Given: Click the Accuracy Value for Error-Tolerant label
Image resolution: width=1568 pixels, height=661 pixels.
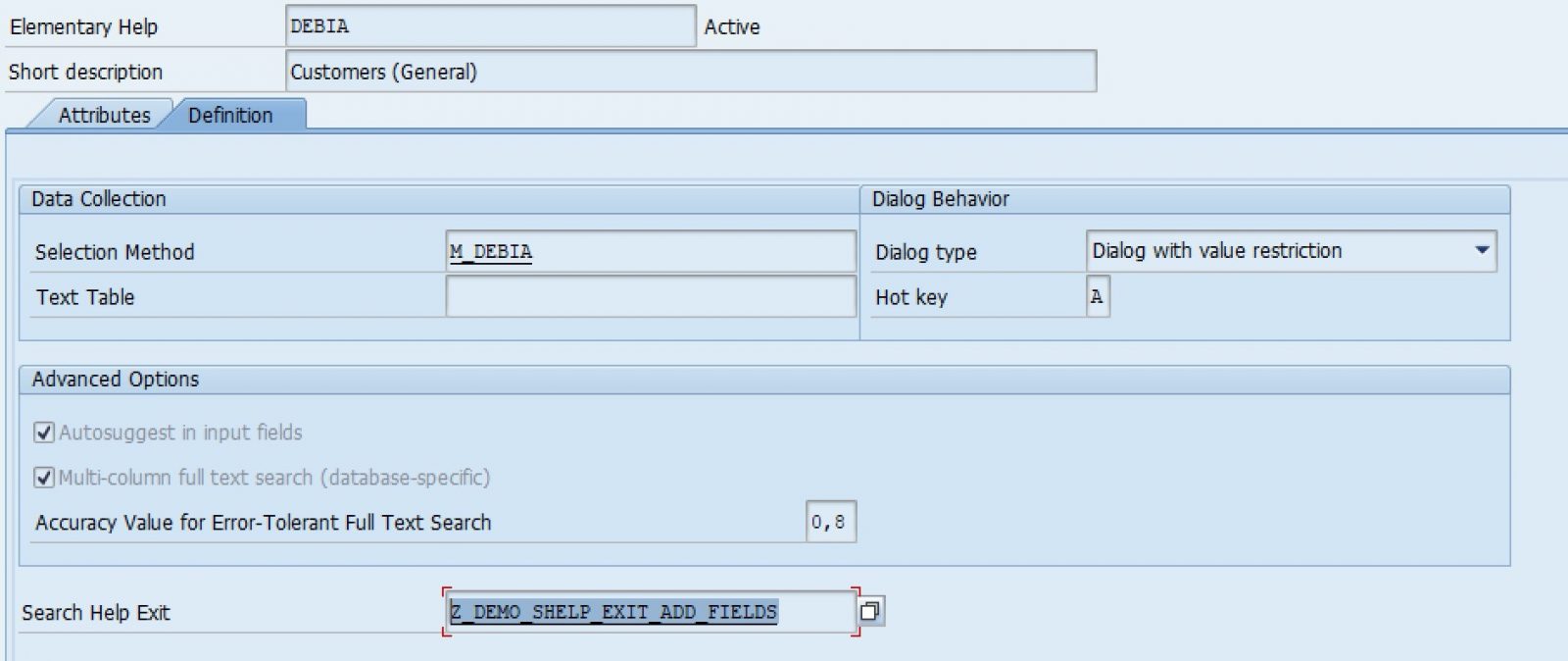Looking at the screenshot, I should click(x=263, y=523).
